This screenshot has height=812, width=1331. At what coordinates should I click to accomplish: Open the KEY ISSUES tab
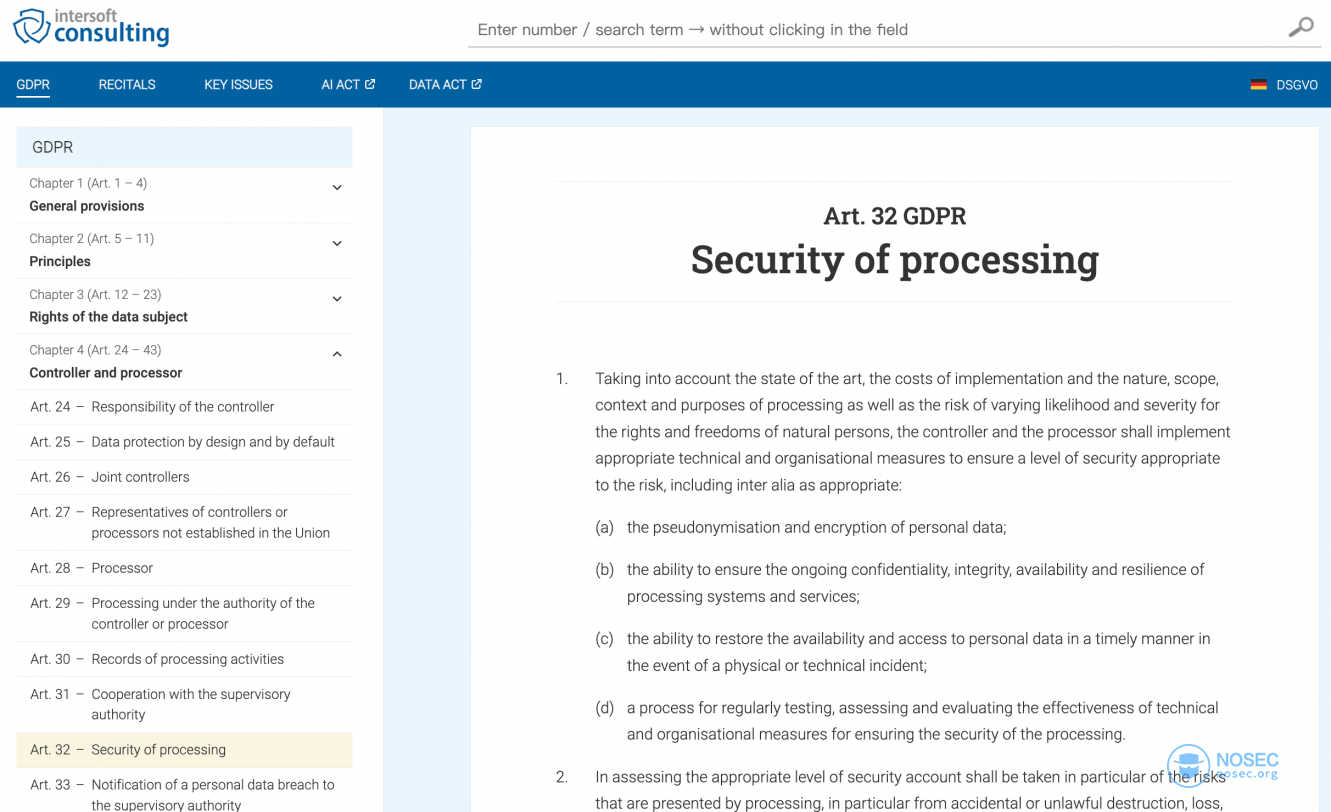click(238, 85)
